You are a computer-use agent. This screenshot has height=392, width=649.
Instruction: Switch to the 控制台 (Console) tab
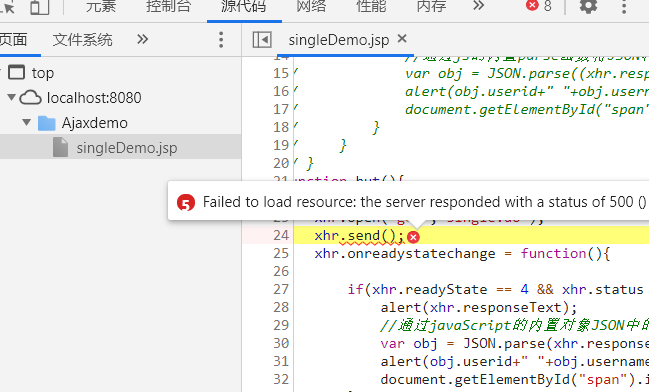click(168, 6)
